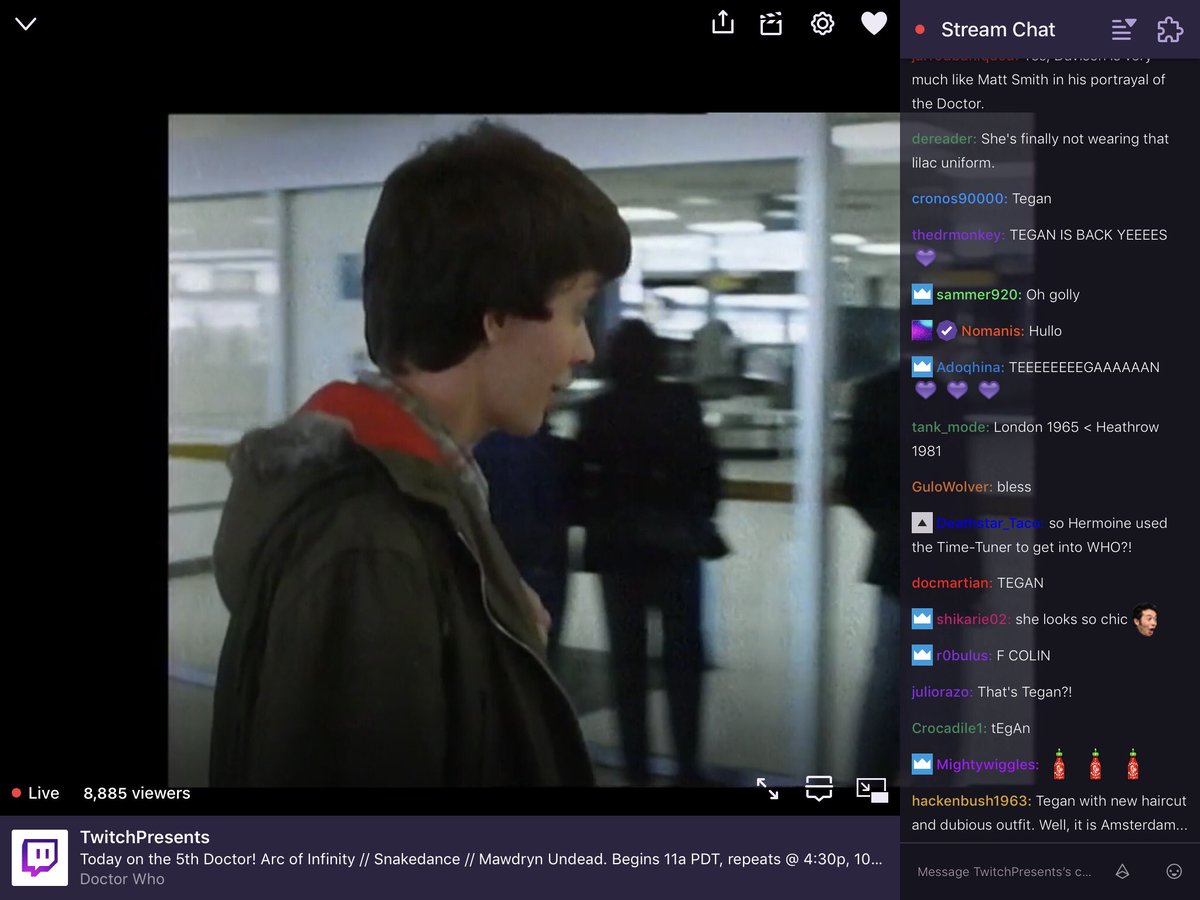Tap sammer920's crown subscriber badge
Image resolution: width=1200 pixels, height=900 pixels.
(922, 295)
